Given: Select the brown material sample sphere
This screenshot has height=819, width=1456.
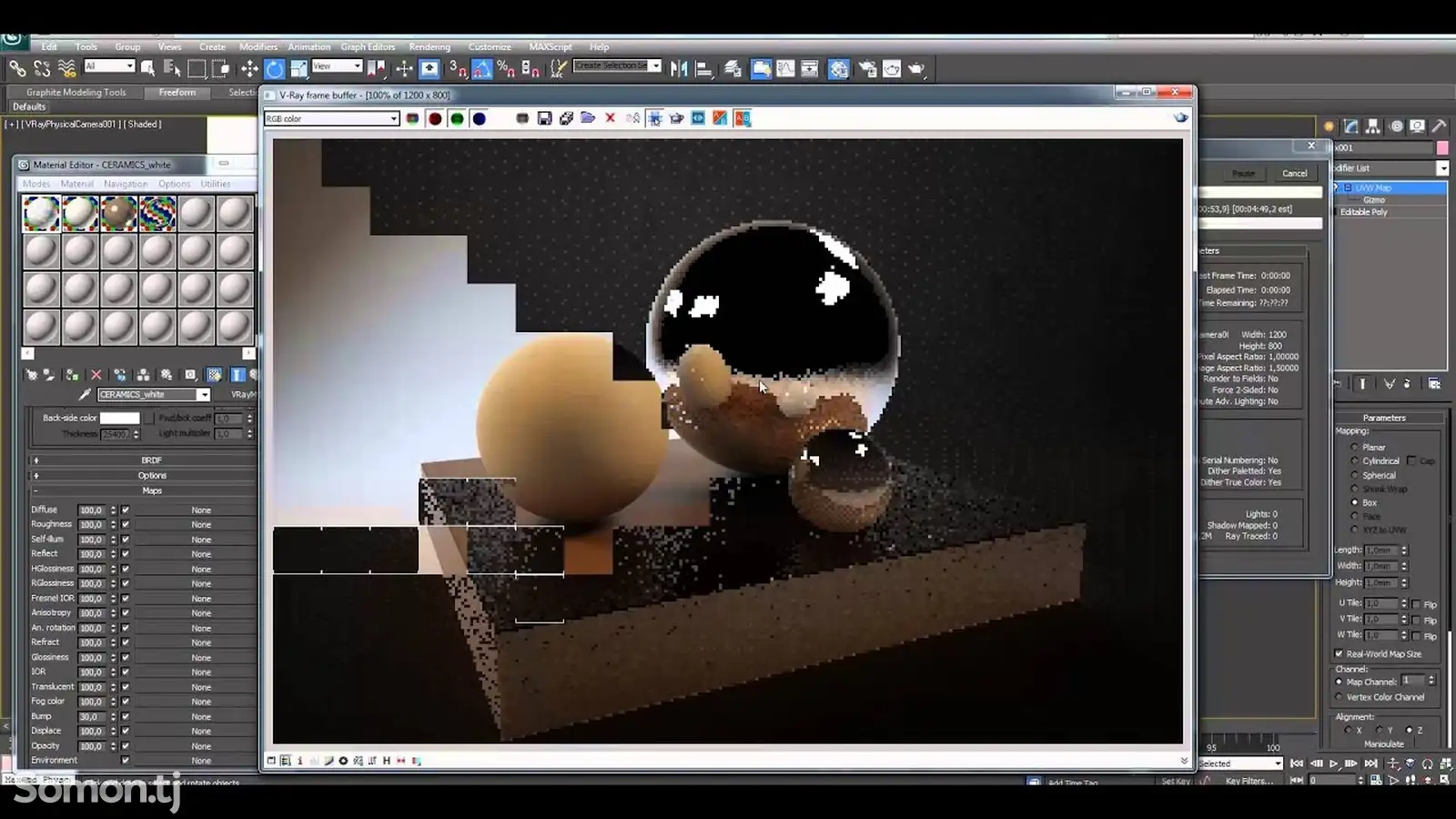Looking at the screenshot, I should click(x=118, y=214).
